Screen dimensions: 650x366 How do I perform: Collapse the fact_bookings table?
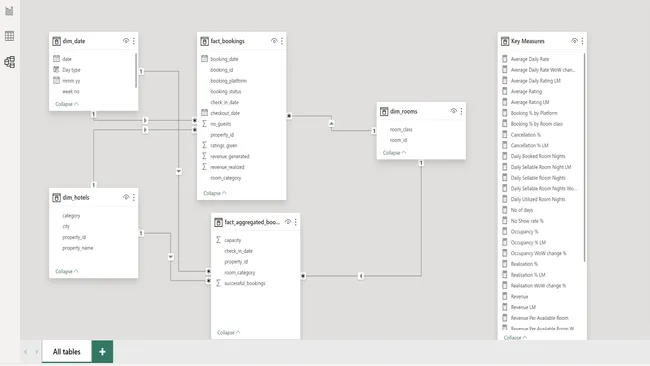[x=215, y=193]
